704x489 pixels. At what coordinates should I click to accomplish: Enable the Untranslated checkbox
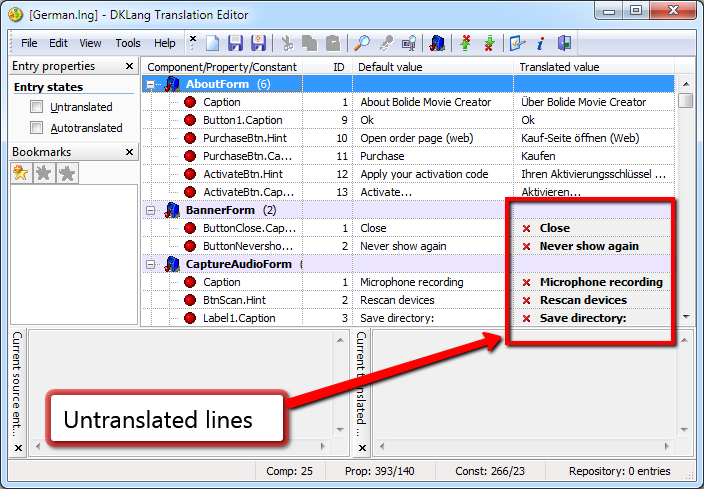click(x=37, y=107)
